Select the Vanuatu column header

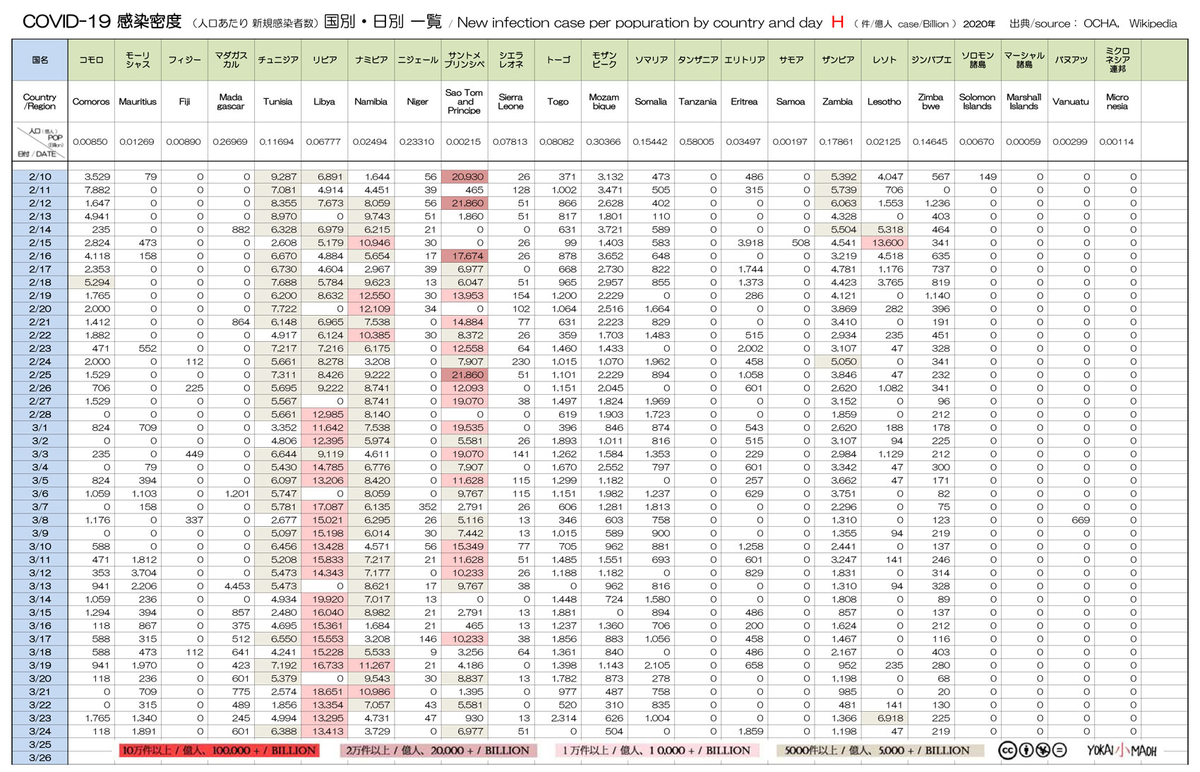pyautogui.click(x=1070, y=102)
